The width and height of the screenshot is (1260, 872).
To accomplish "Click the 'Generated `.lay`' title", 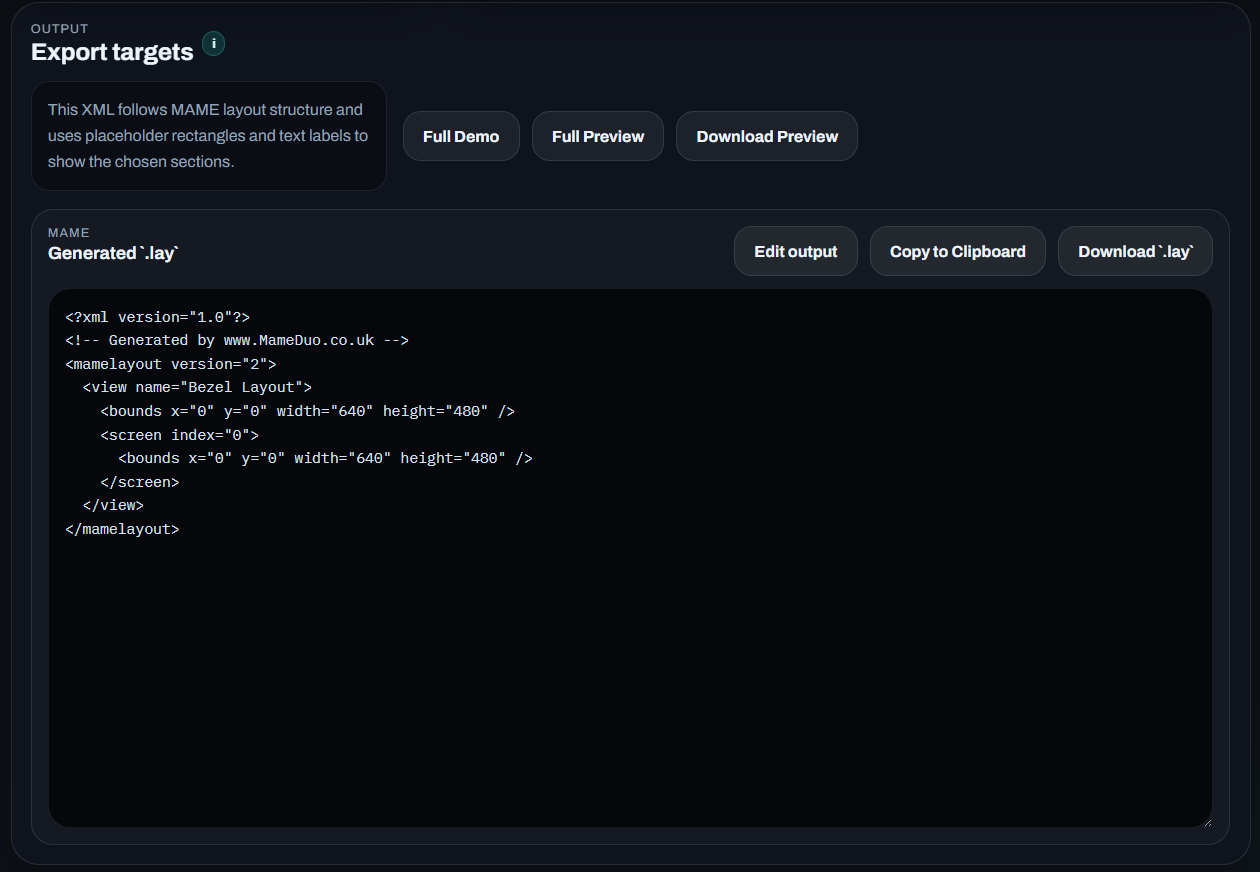I will point(113,253).
